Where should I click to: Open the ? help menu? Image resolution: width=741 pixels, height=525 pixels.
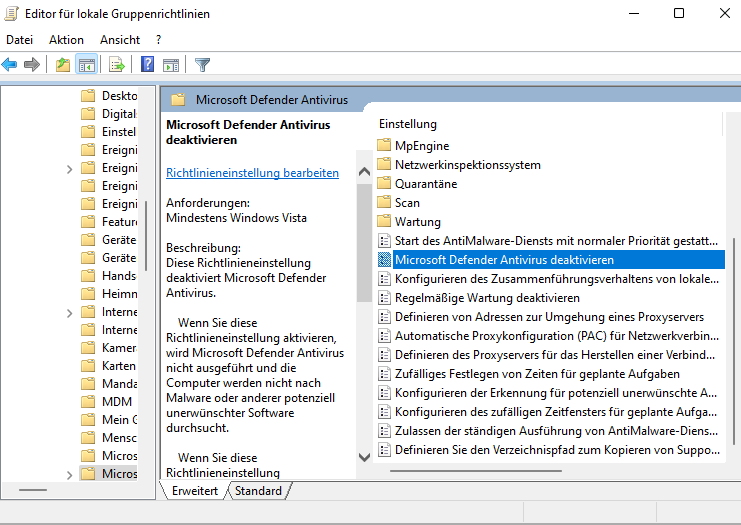158,40
